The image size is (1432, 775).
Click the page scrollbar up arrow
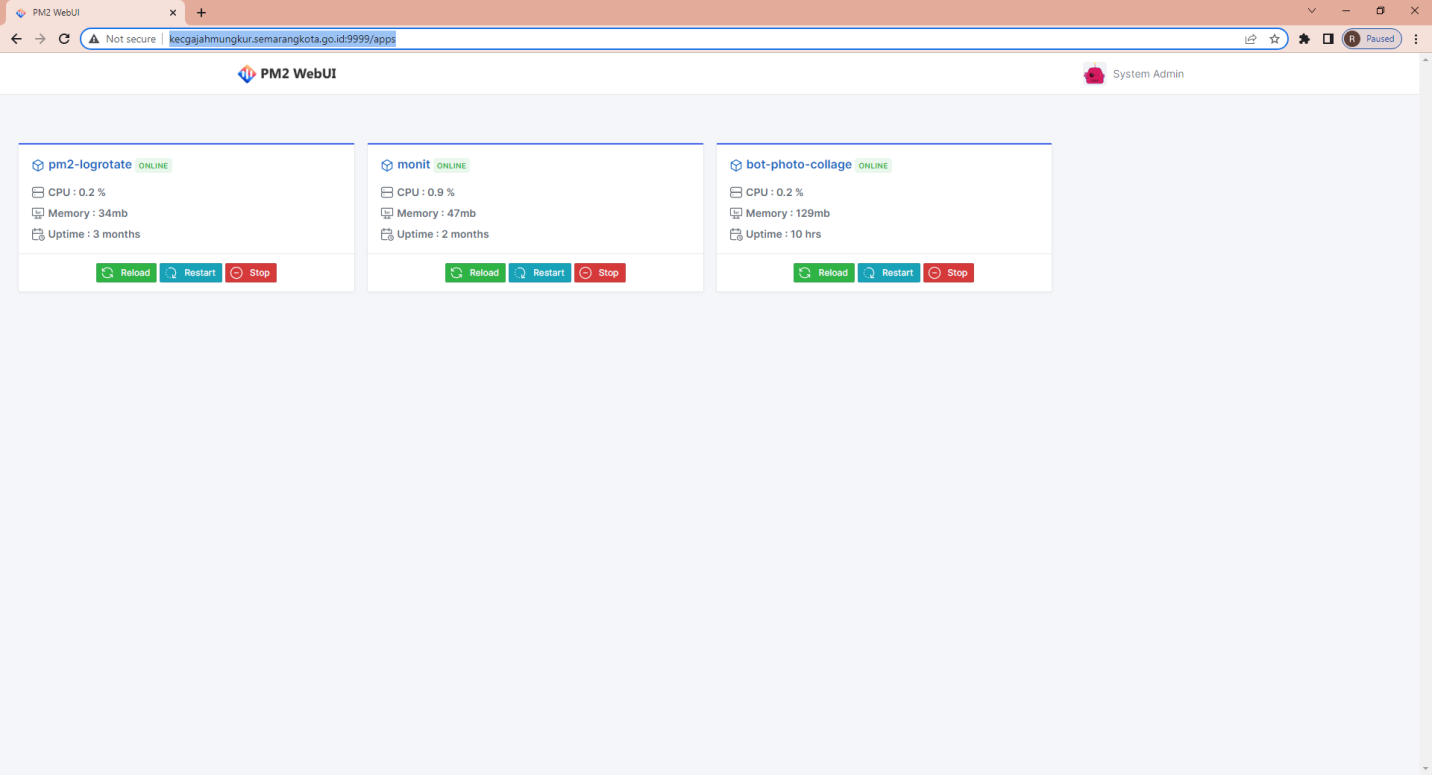(1425, 60)
